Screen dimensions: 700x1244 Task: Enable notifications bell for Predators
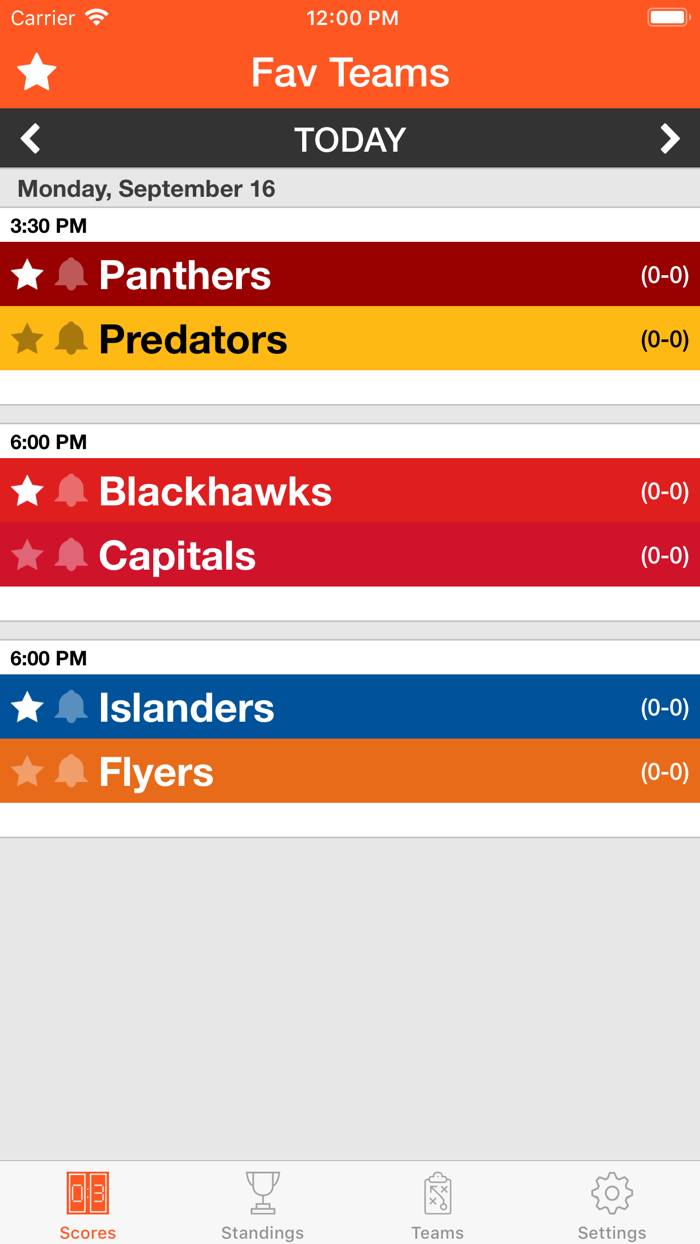click(68, 339)
